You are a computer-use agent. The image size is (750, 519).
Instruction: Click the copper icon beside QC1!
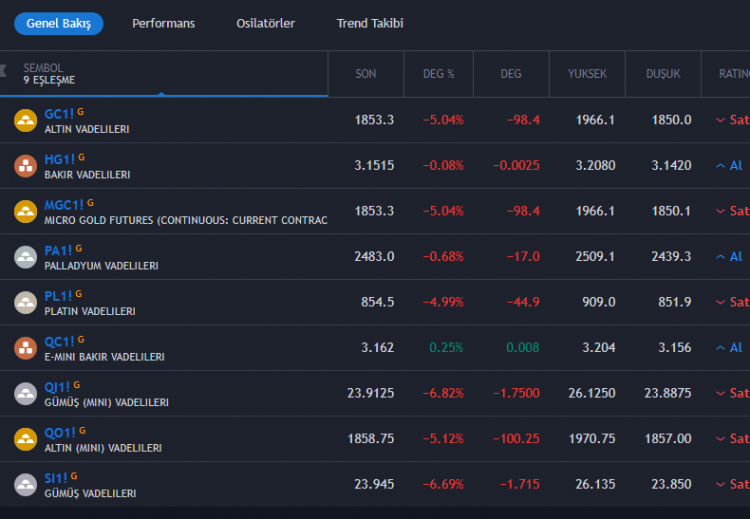coord(25,348)
